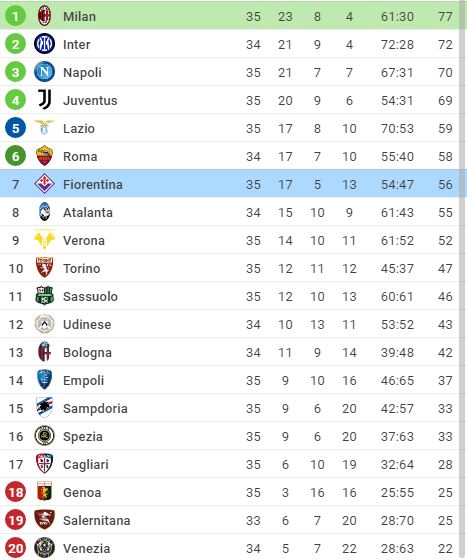Click the Inter club logo

[44, 44]
